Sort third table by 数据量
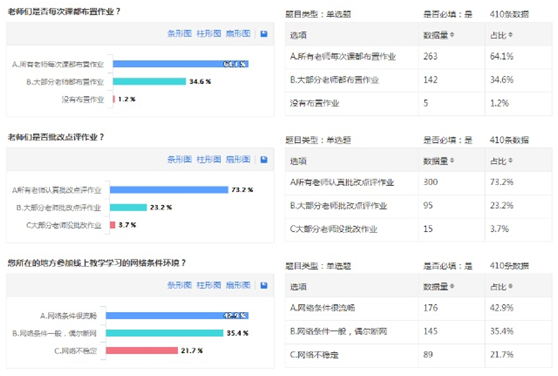Screen dimensions: 558x376 (x=438, y=286)
